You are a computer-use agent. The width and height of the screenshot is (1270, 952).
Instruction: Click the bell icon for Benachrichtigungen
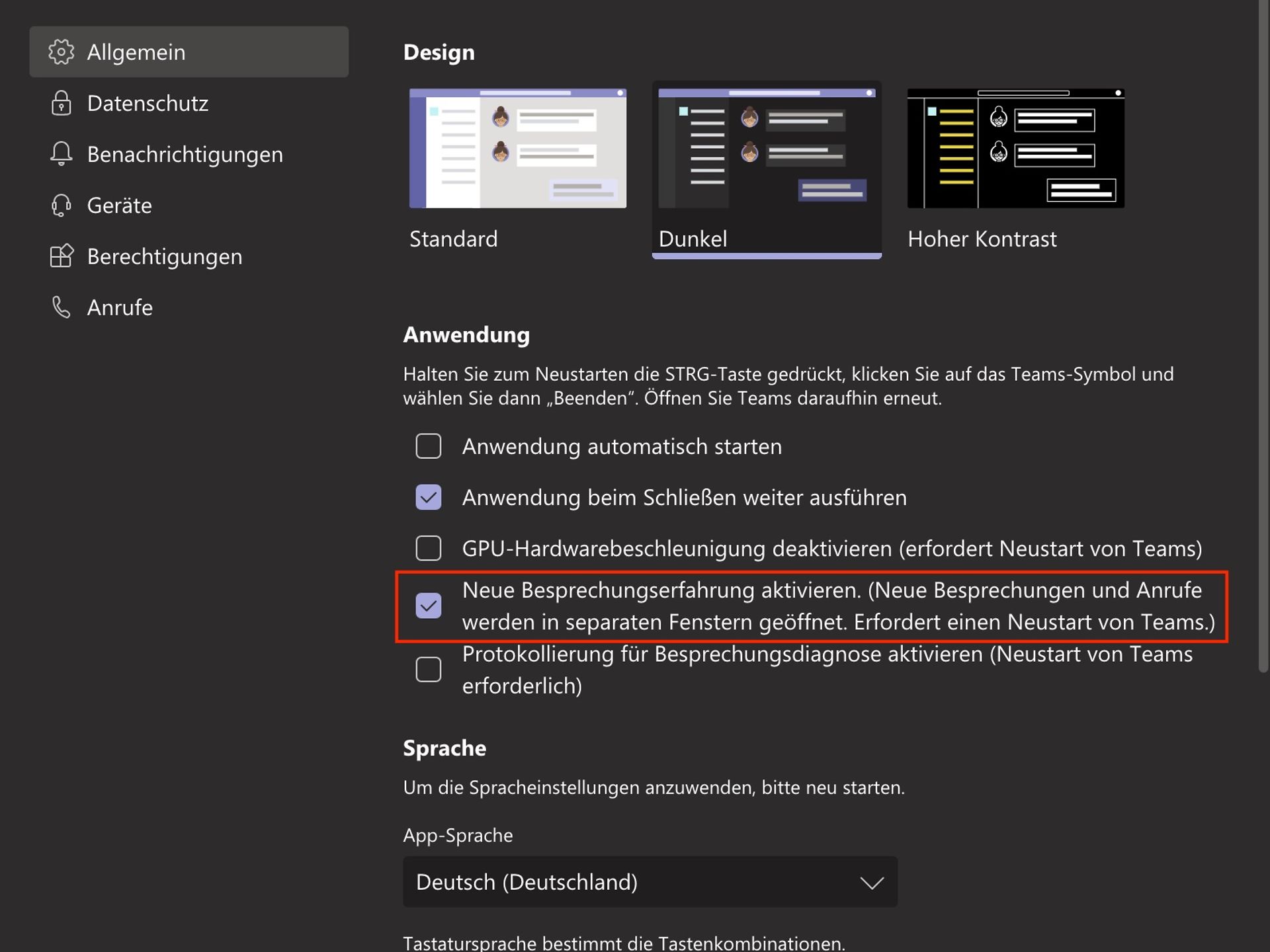point(61,154)
